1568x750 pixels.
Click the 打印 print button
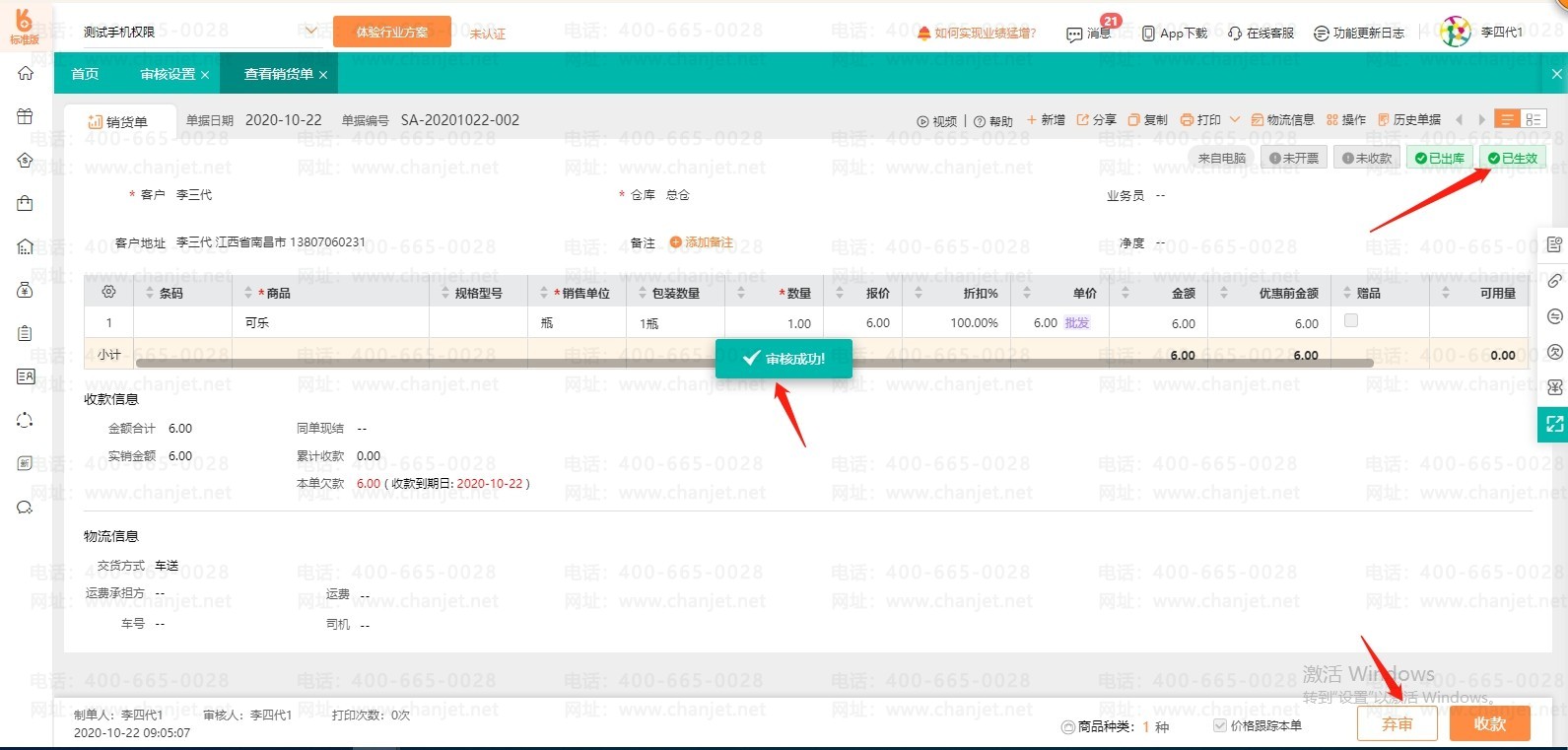coord(1200,120)
